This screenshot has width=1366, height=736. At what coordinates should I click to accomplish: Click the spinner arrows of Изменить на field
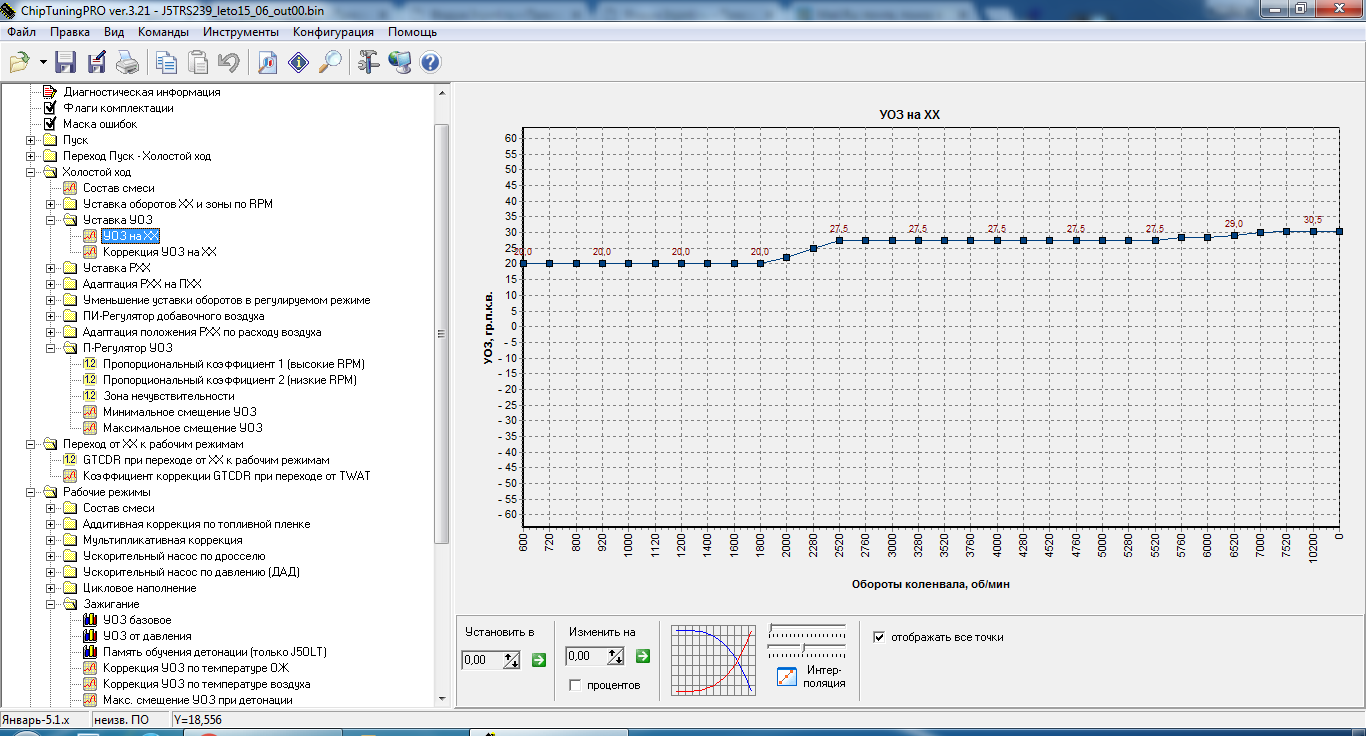[616, 656]
